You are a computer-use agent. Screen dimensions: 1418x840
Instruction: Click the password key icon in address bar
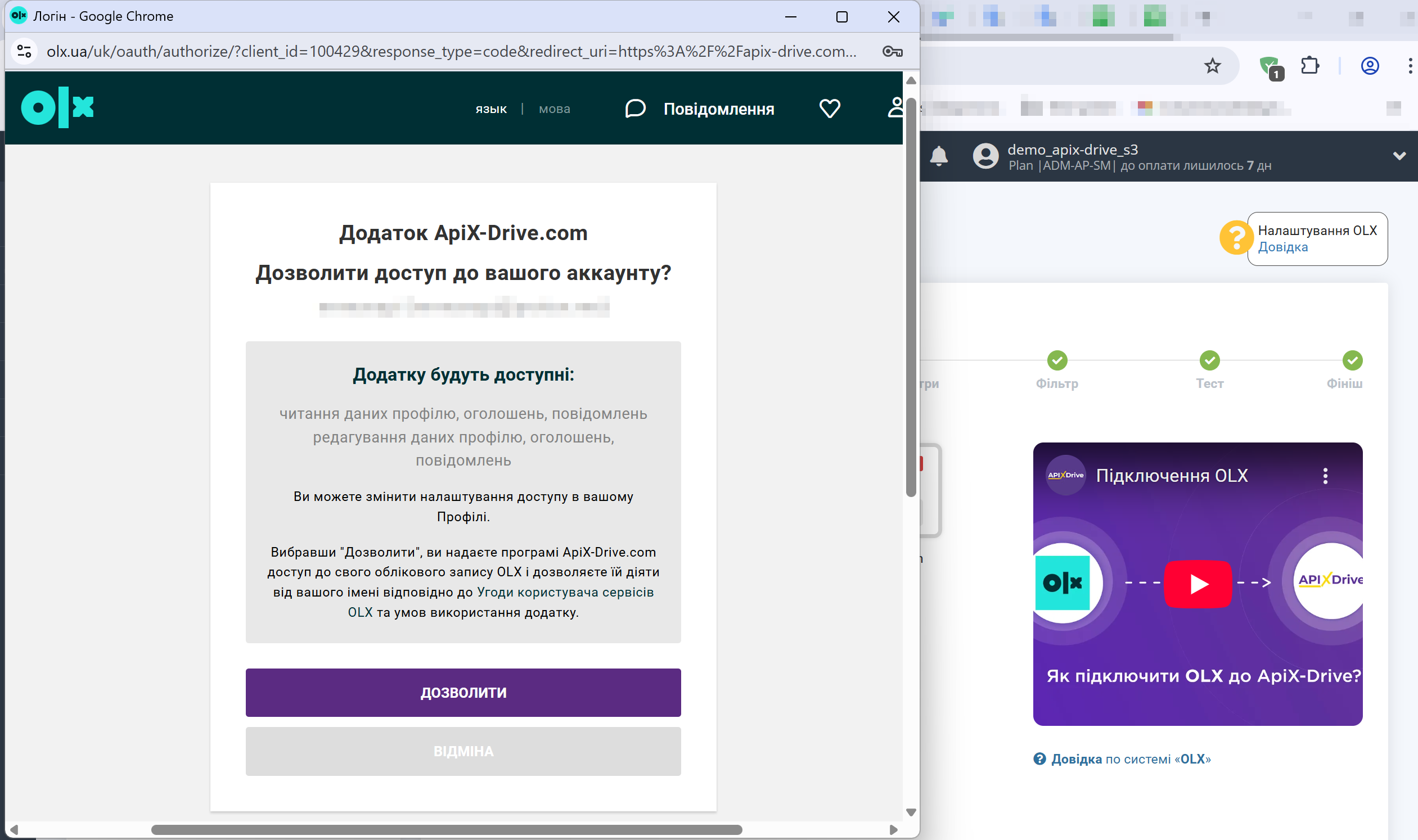pyautogui.click(x=893, y=52)
